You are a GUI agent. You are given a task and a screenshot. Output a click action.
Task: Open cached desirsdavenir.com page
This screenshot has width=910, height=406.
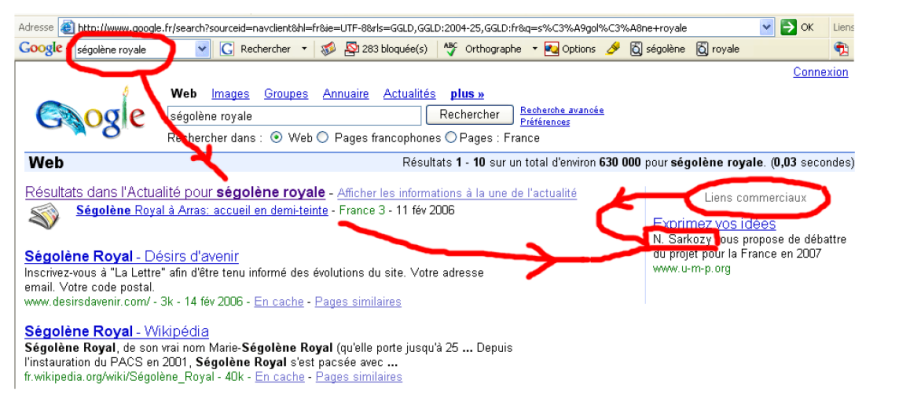279,302
